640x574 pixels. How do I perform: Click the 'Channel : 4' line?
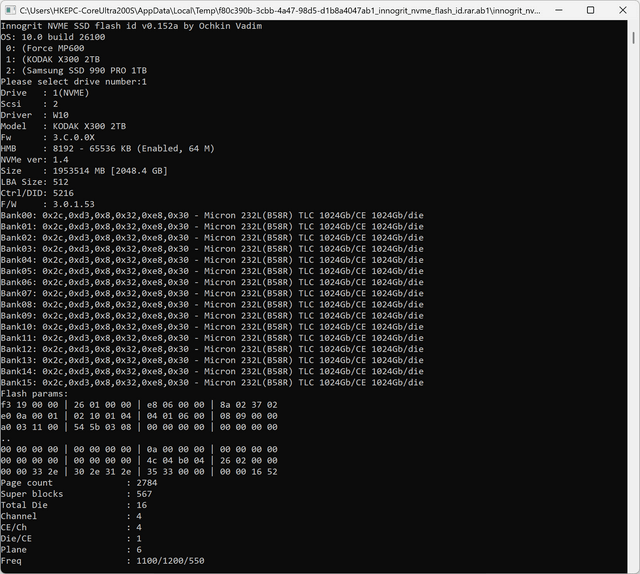[x=71, y=516]
